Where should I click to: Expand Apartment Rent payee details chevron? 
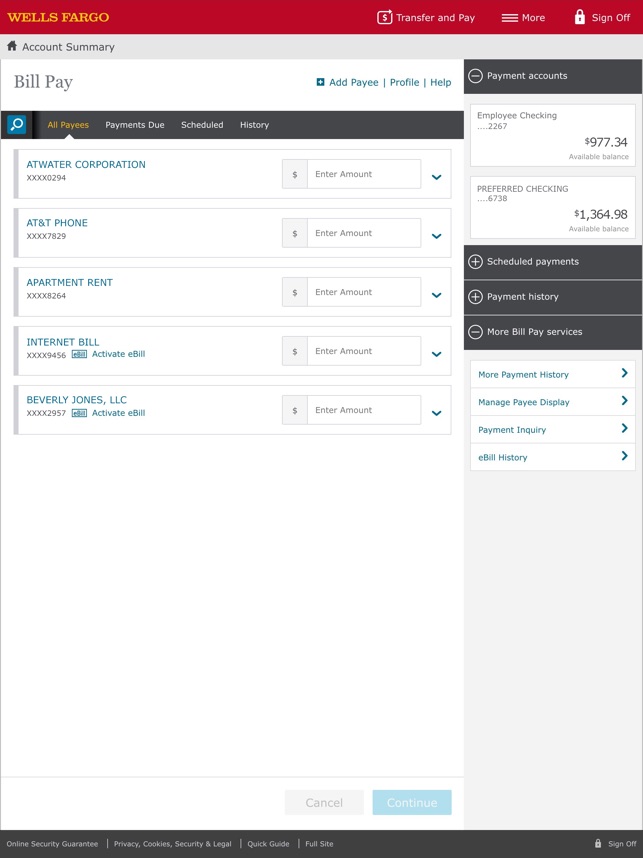point(436,295)
